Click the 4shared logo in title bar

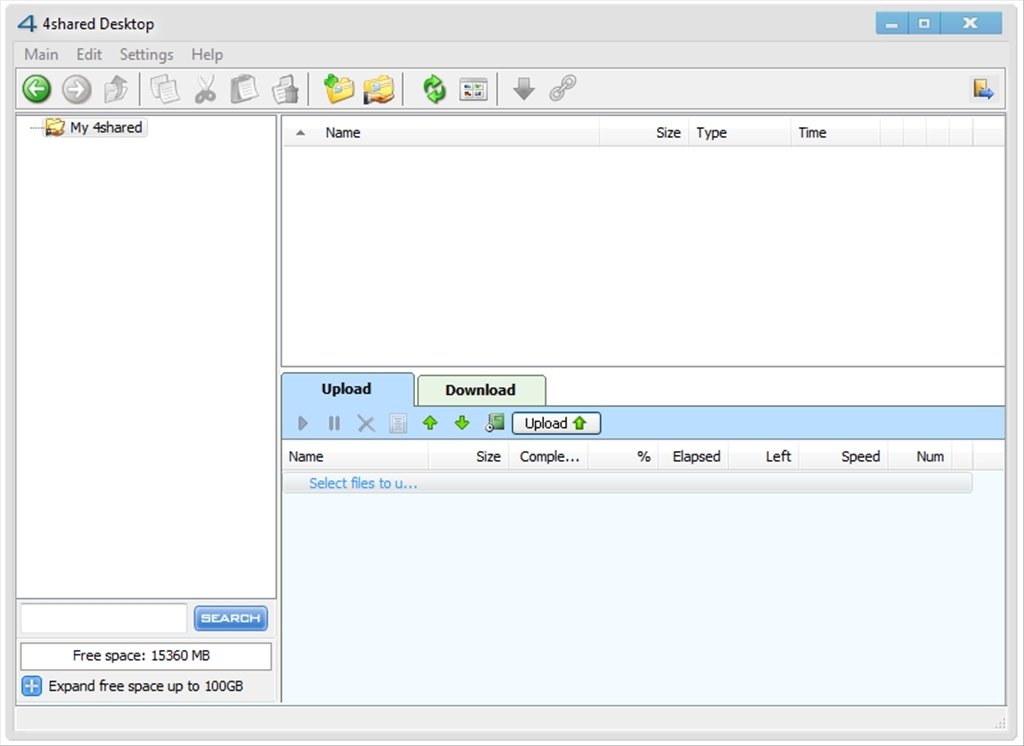27,24
